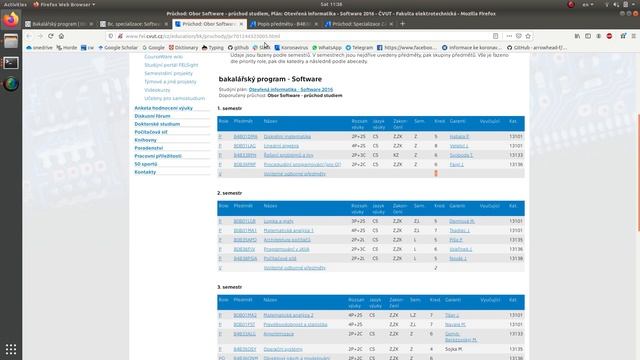Open the Koronavirus bookmark
This screenshot has width=640, height=360.
tap(291, 47)
